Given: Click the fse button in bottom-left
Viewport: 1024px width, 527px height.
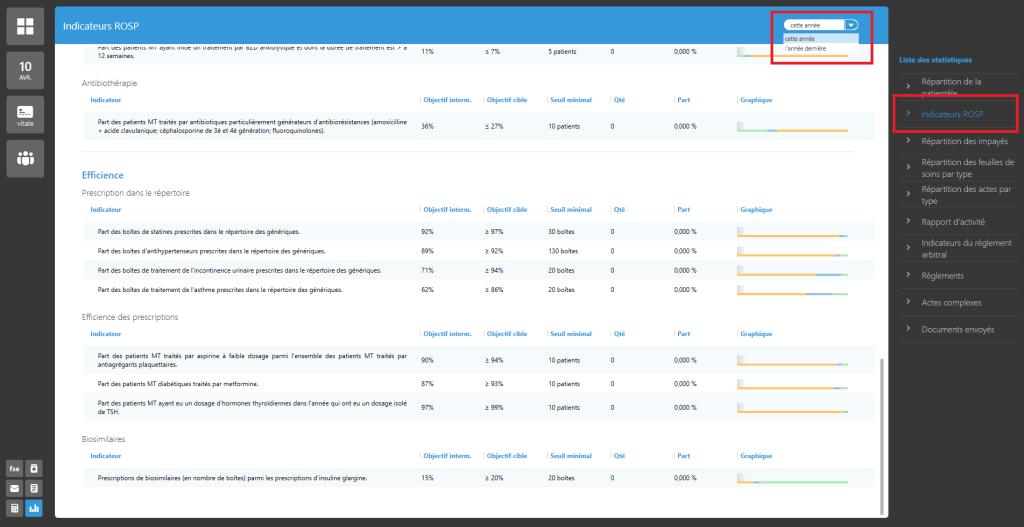Looking at the screenshot, I should click(15, 468).
